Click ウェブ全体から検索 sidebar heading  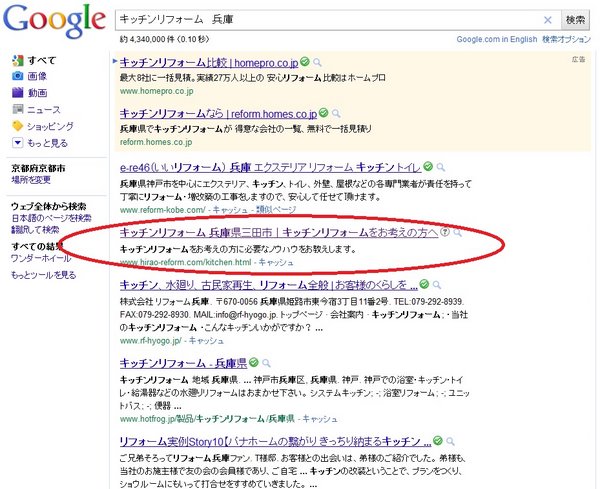pos(49,207)
